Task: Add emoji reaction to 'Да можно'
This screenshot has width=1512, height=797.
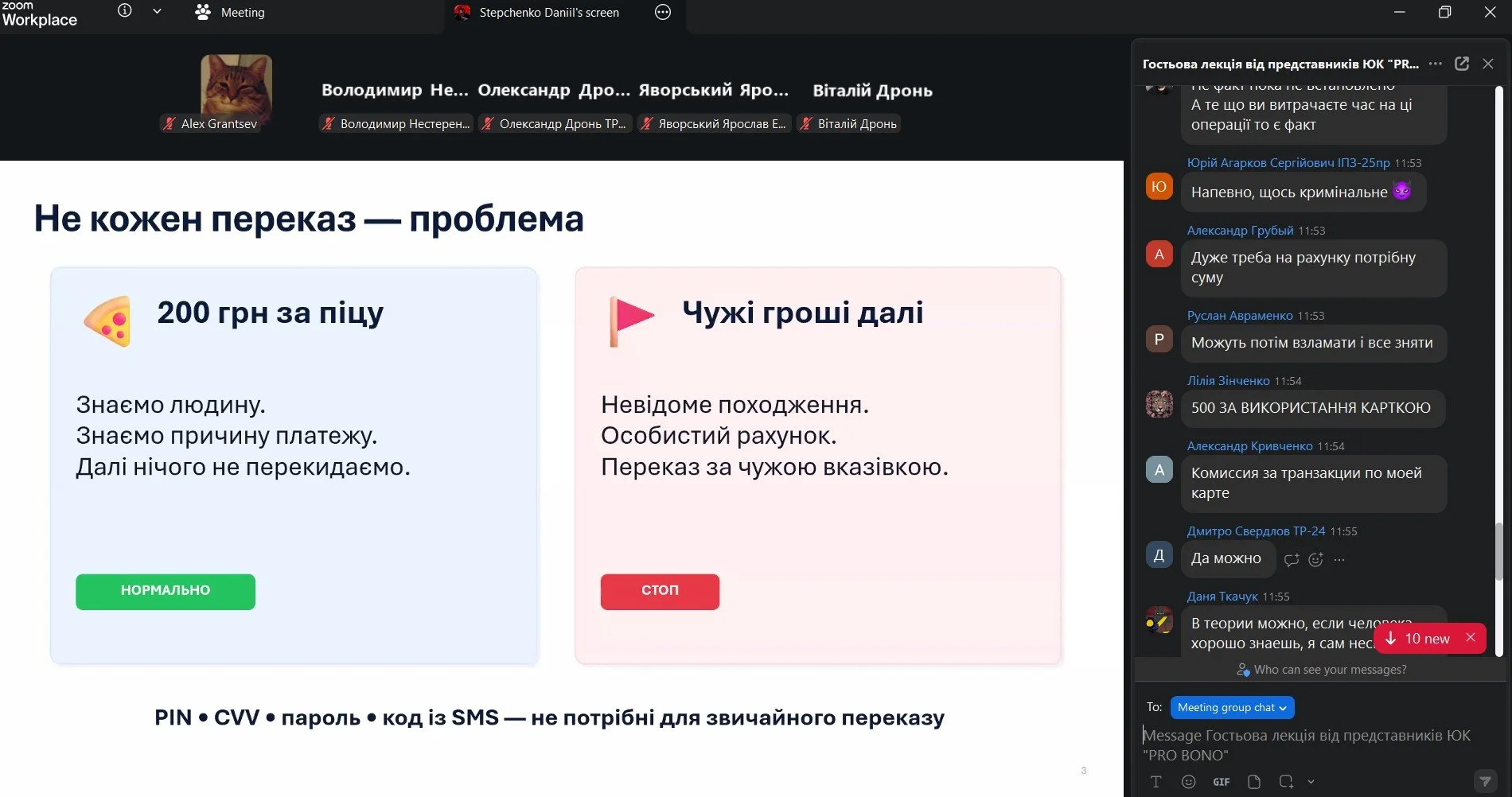Action: coord(1316,560)
